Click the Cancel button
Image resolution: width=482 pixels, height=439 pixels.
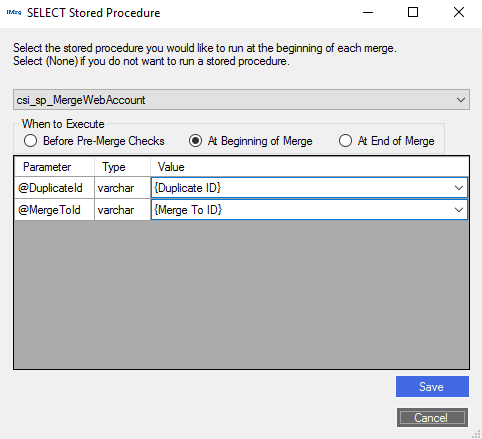432,417
